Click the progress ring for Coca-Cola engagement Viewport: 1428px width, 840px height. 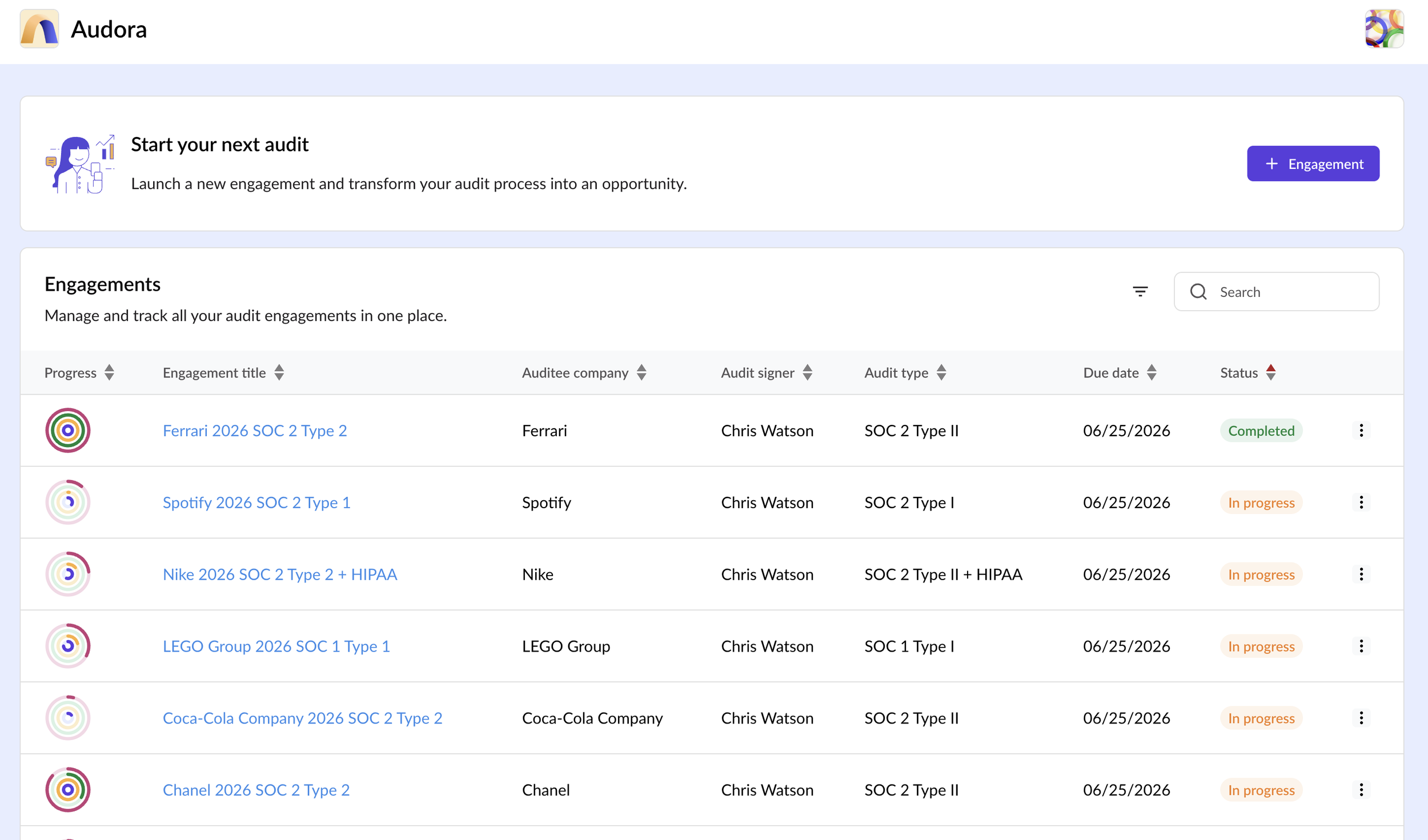[67, 718]
